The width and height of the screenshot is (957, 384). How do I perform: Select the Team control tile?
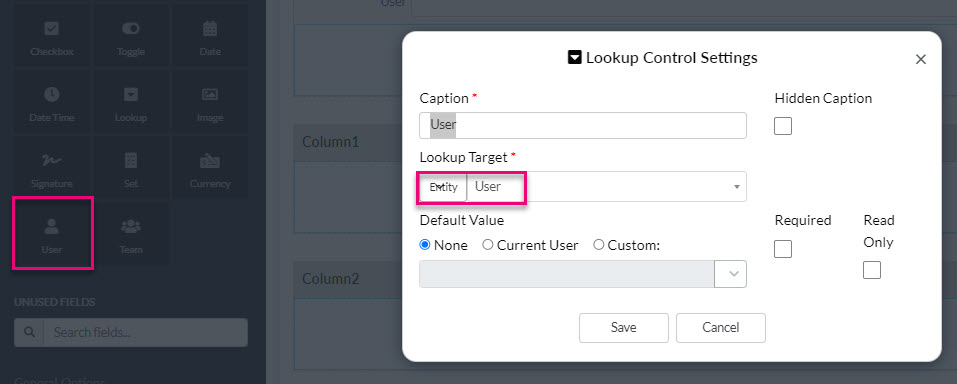(131, 234)
